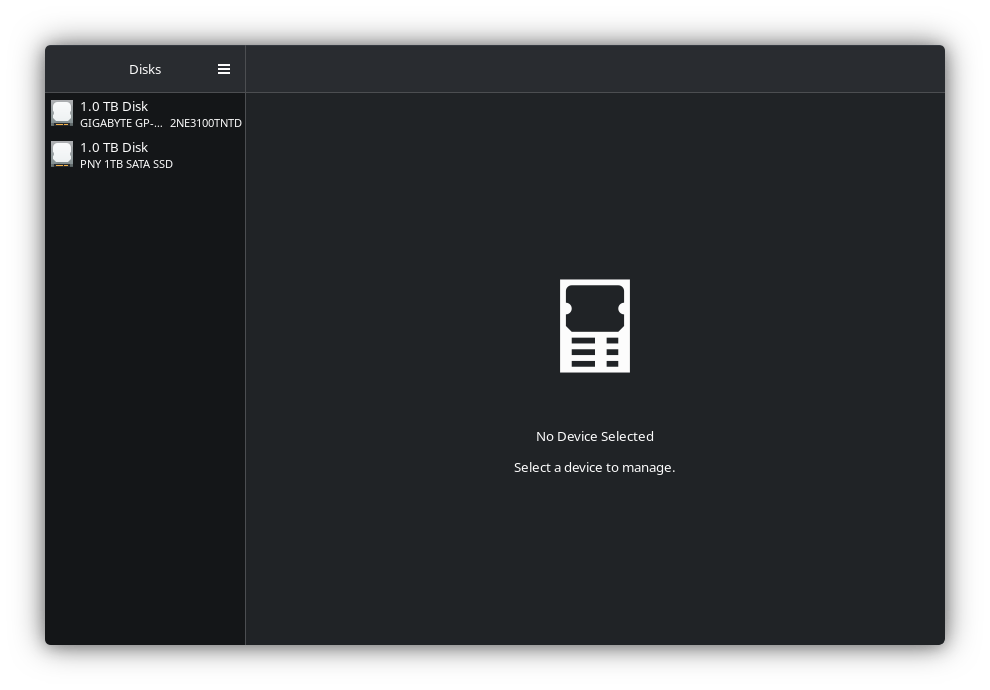Click the drive icon beside 2NE3100TNTD
Image resolution: width=990 pixels, height=690 pixels.
point(62,113)
